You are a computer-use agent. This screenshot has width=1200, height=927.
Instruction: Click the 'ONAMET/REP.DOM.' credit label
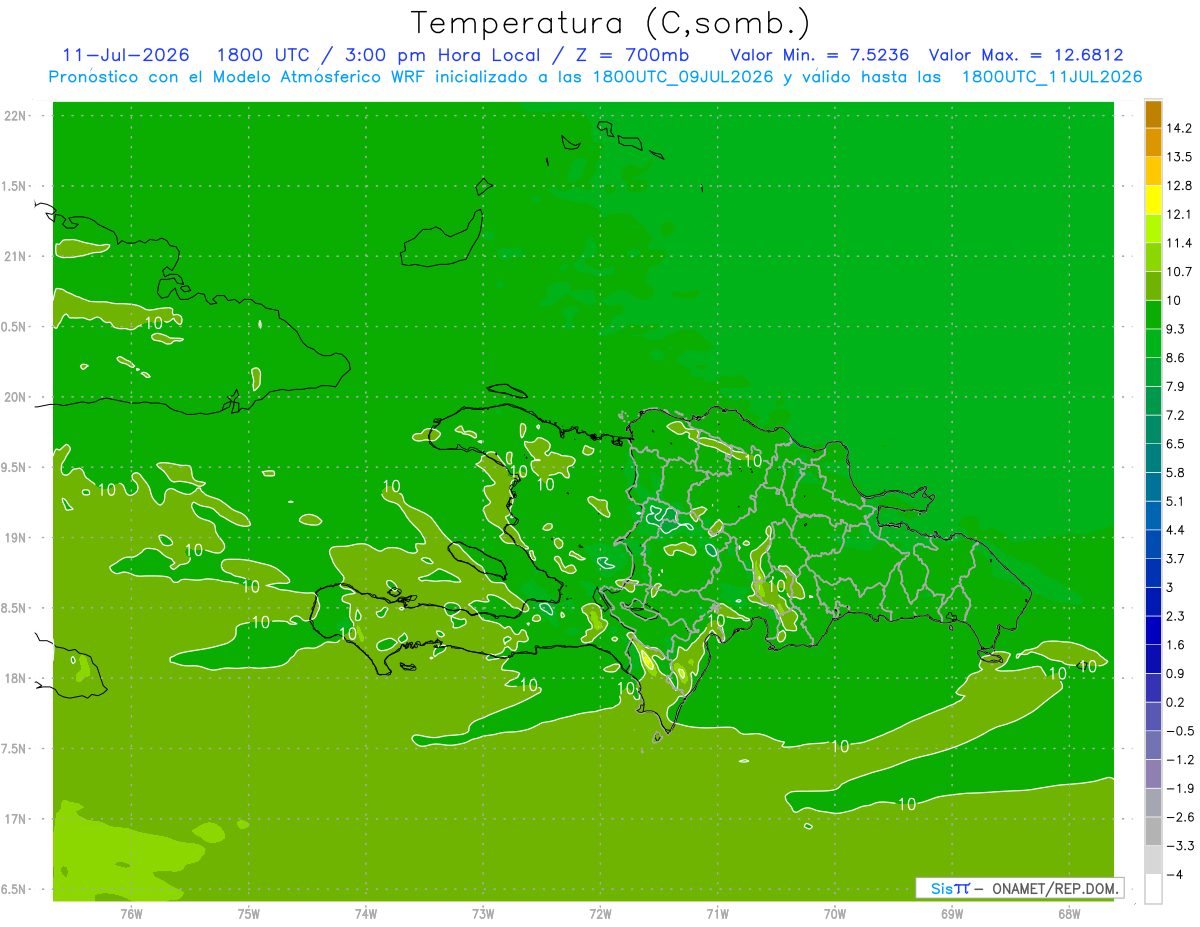click(1054, 888)
